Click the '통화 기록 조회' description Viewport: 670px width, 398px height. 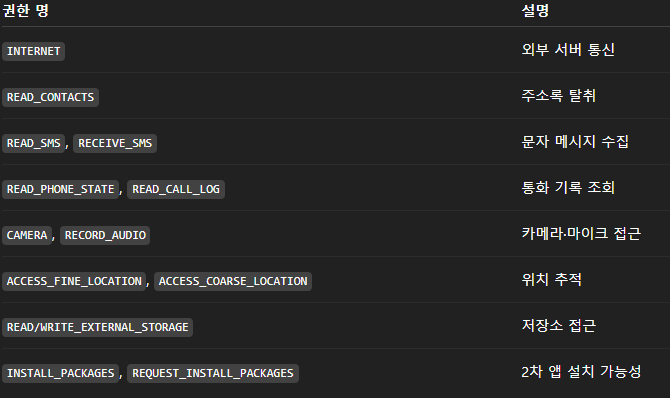pyautogui.click(x=568, y=187)
